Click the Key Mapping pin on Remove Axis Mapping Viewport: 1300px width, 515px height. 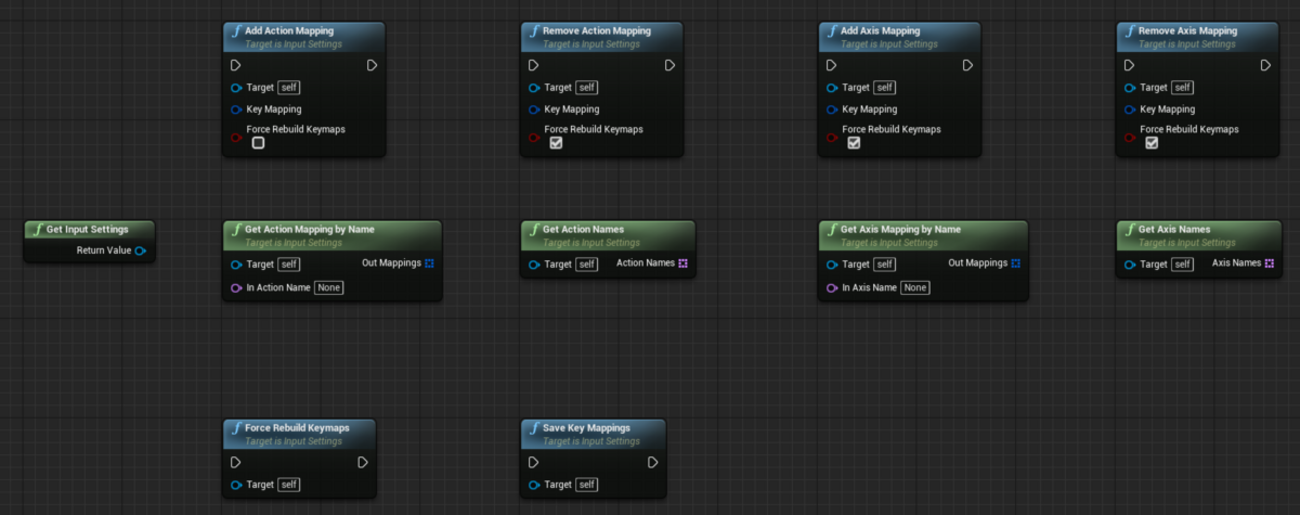[x=1131, y=110]
